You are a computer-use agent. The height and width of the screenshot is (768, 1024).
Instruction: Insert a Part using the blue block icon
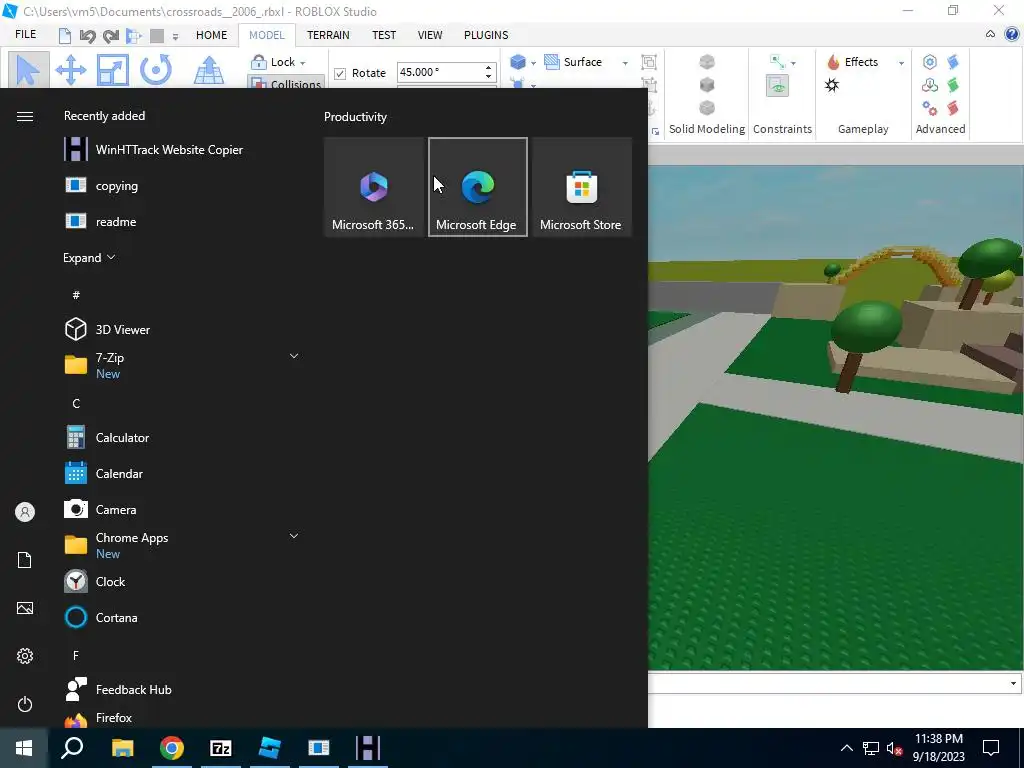(518, 62)
